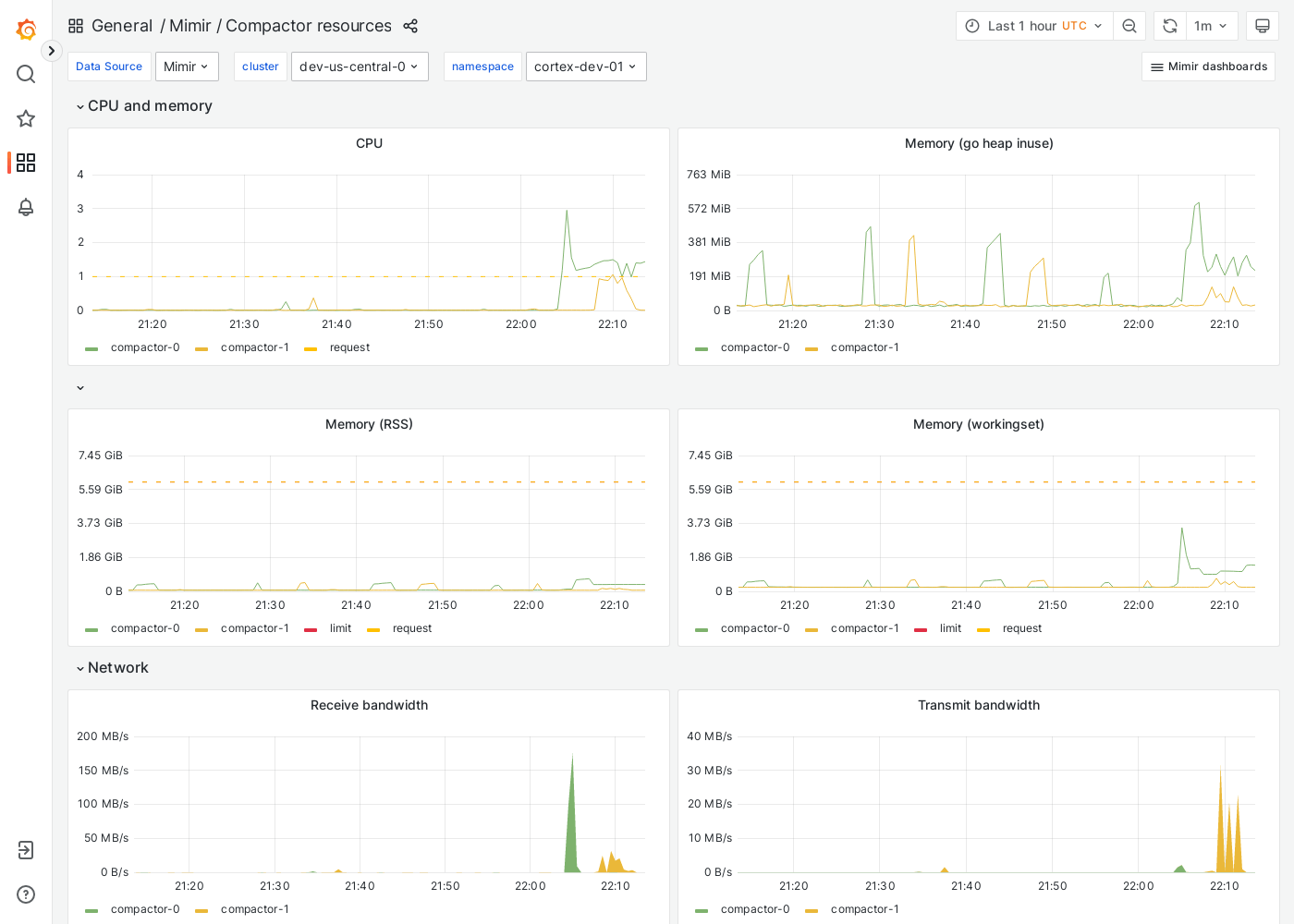Collapse the Network section

pyautogui.click(x=112, y=667)
